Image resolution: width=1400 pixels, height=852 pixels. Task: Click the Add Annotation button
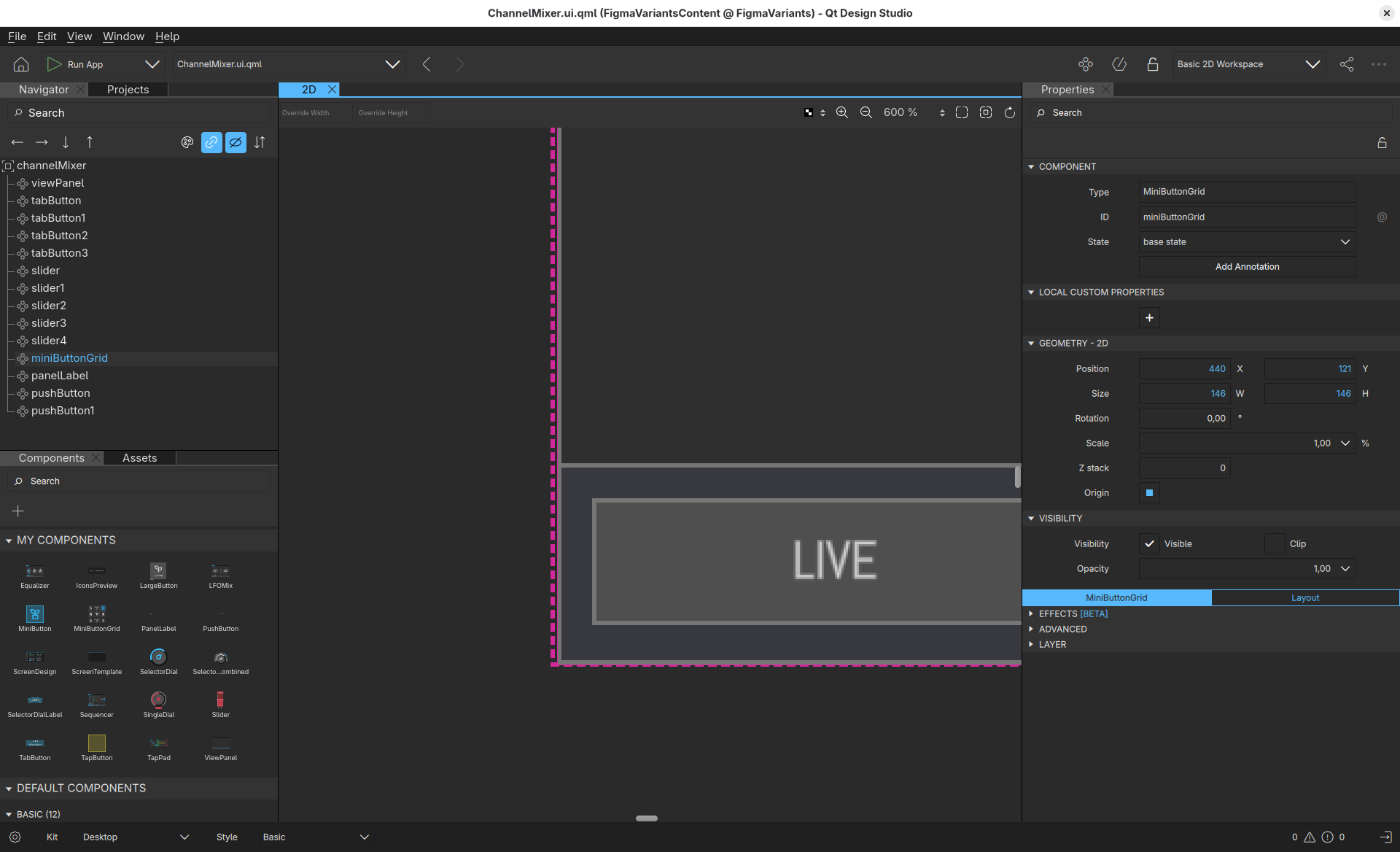click(1247, 267)
